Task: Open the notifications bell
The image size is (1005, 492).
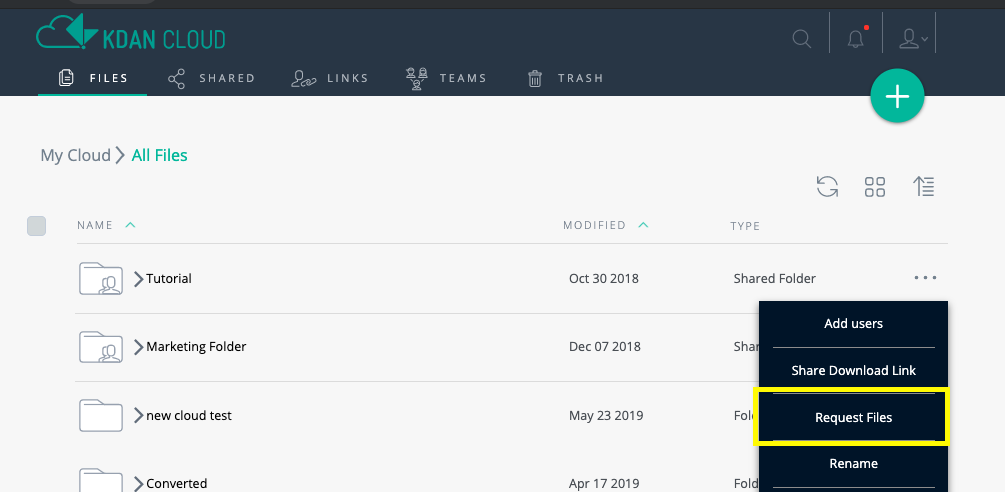Action: 856,39
